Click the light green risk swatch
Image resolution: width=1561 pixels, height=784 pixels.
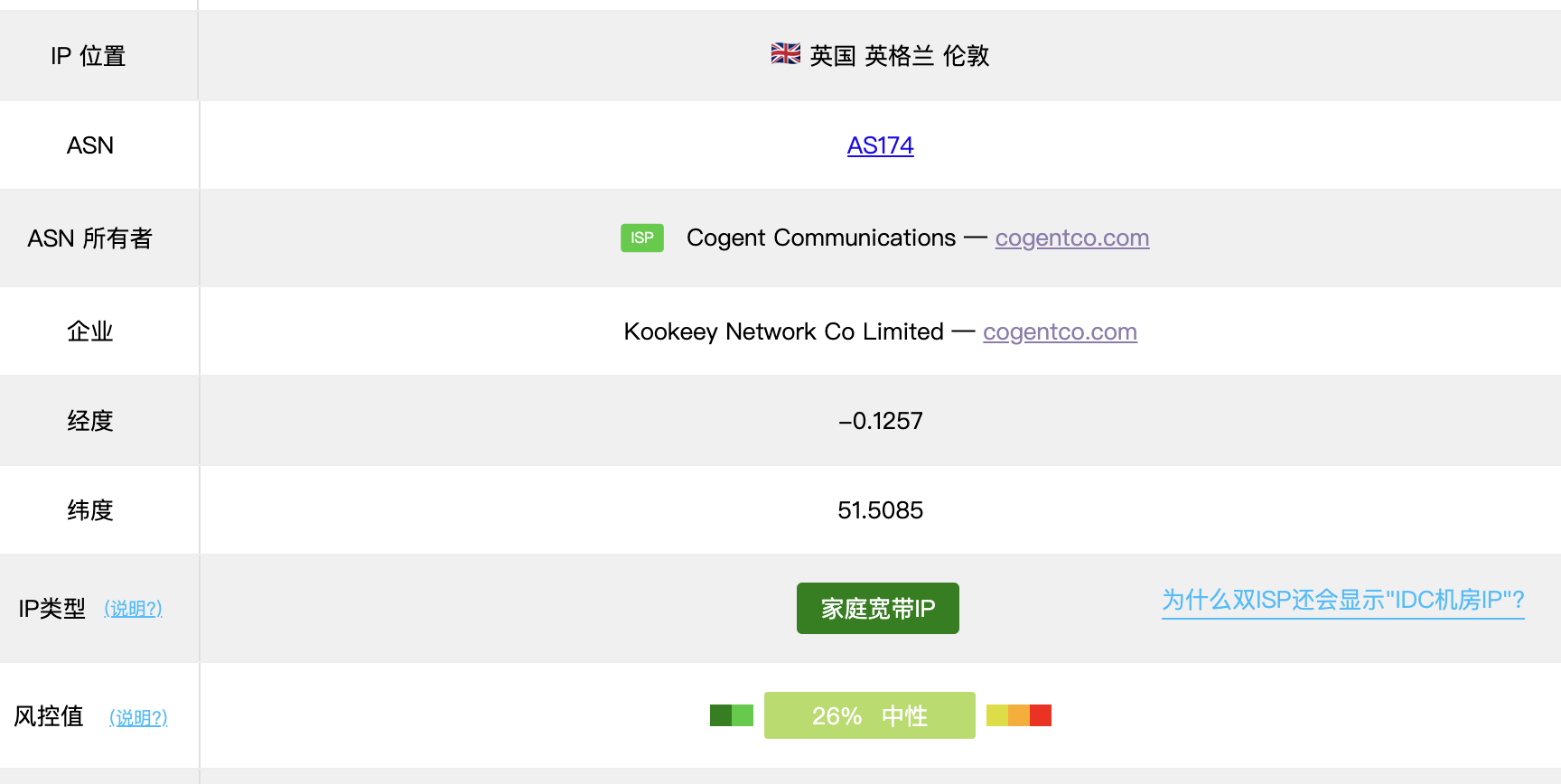[743, 715]
